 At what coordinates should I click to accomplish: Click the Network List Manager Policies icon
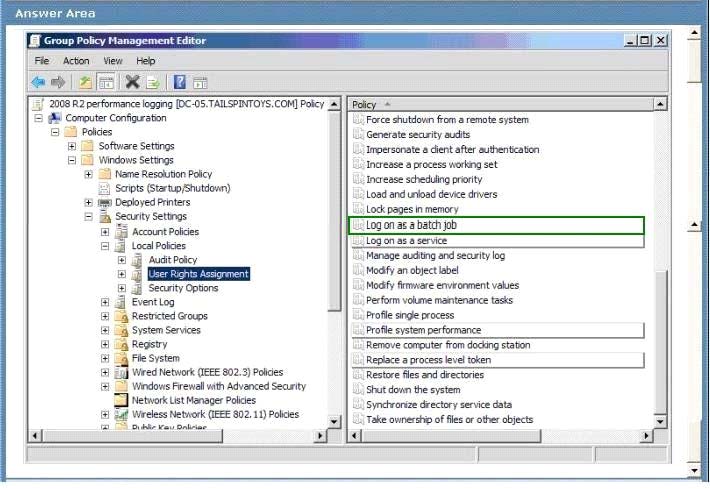121,400
